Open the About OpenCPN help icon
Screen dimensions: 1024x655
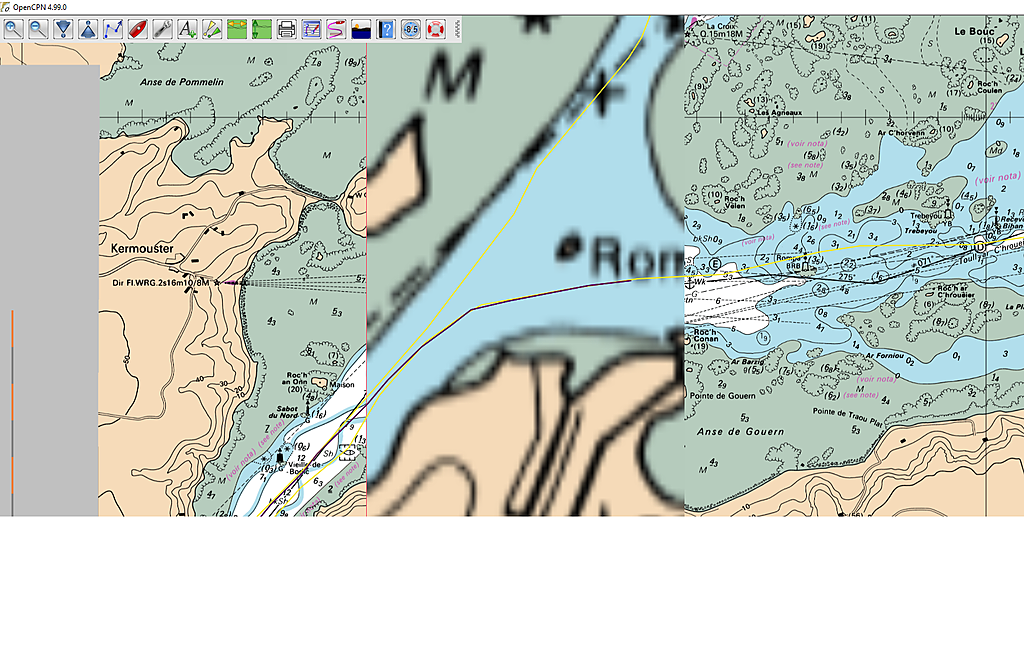[386, 29]
